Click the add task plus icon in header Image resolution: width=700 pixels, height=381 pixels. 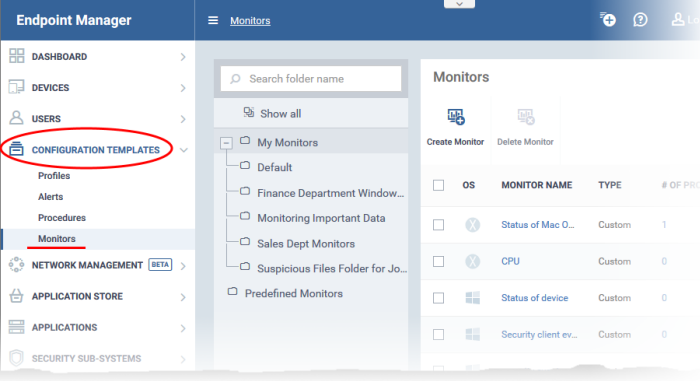pos(608,20)
